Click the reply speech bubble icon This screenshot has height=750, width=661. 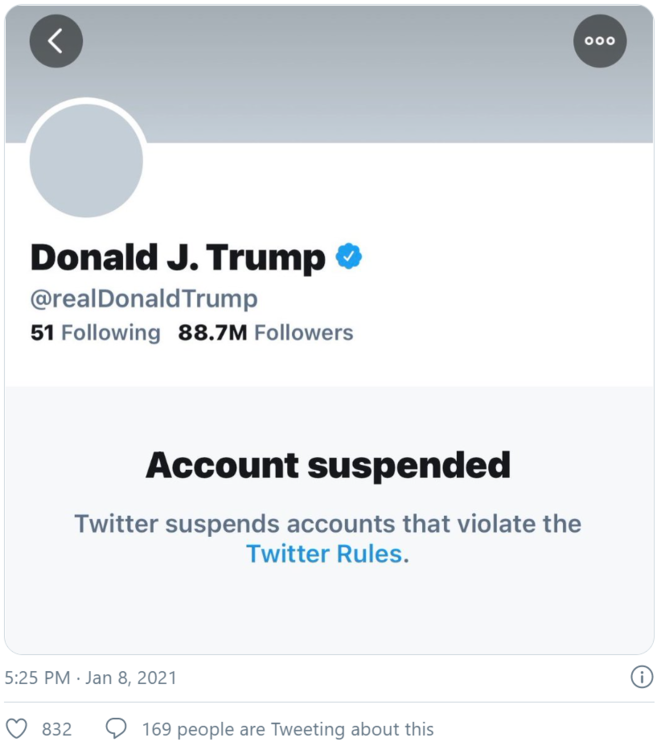116,729
